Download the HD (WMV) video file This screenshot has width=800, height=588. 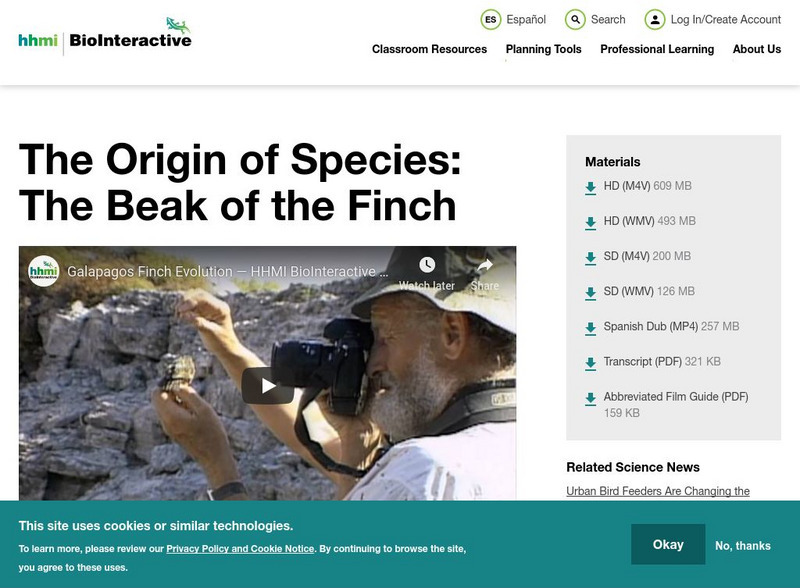[622, 218]
